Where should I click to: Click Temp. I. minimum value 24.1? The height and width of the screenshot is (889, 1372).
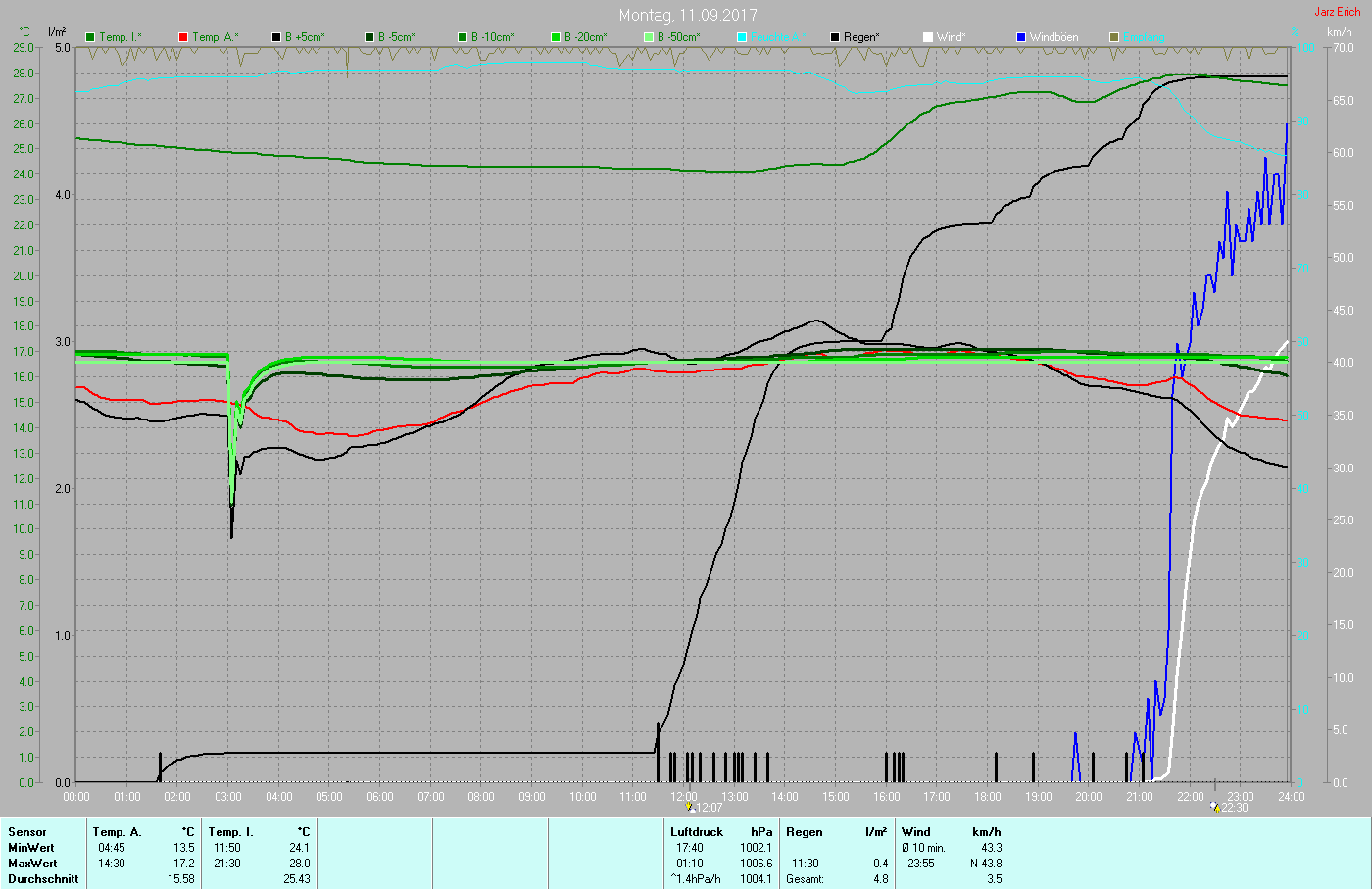(x=299, y=848)
